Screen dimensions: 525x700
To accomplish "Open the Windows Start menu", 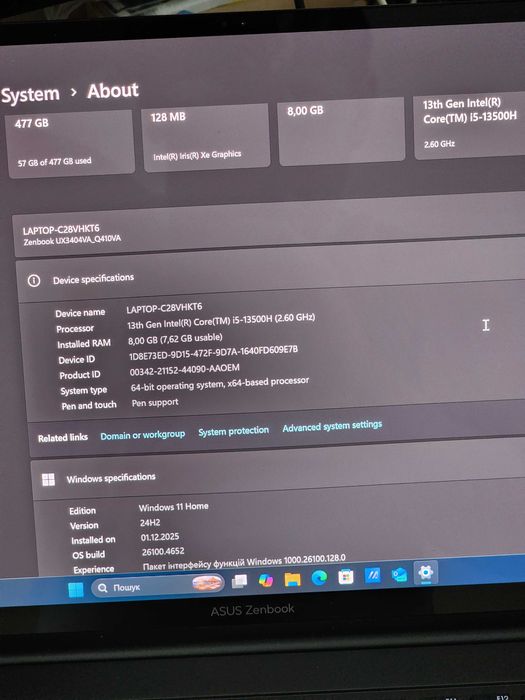I will pos(75,589).
